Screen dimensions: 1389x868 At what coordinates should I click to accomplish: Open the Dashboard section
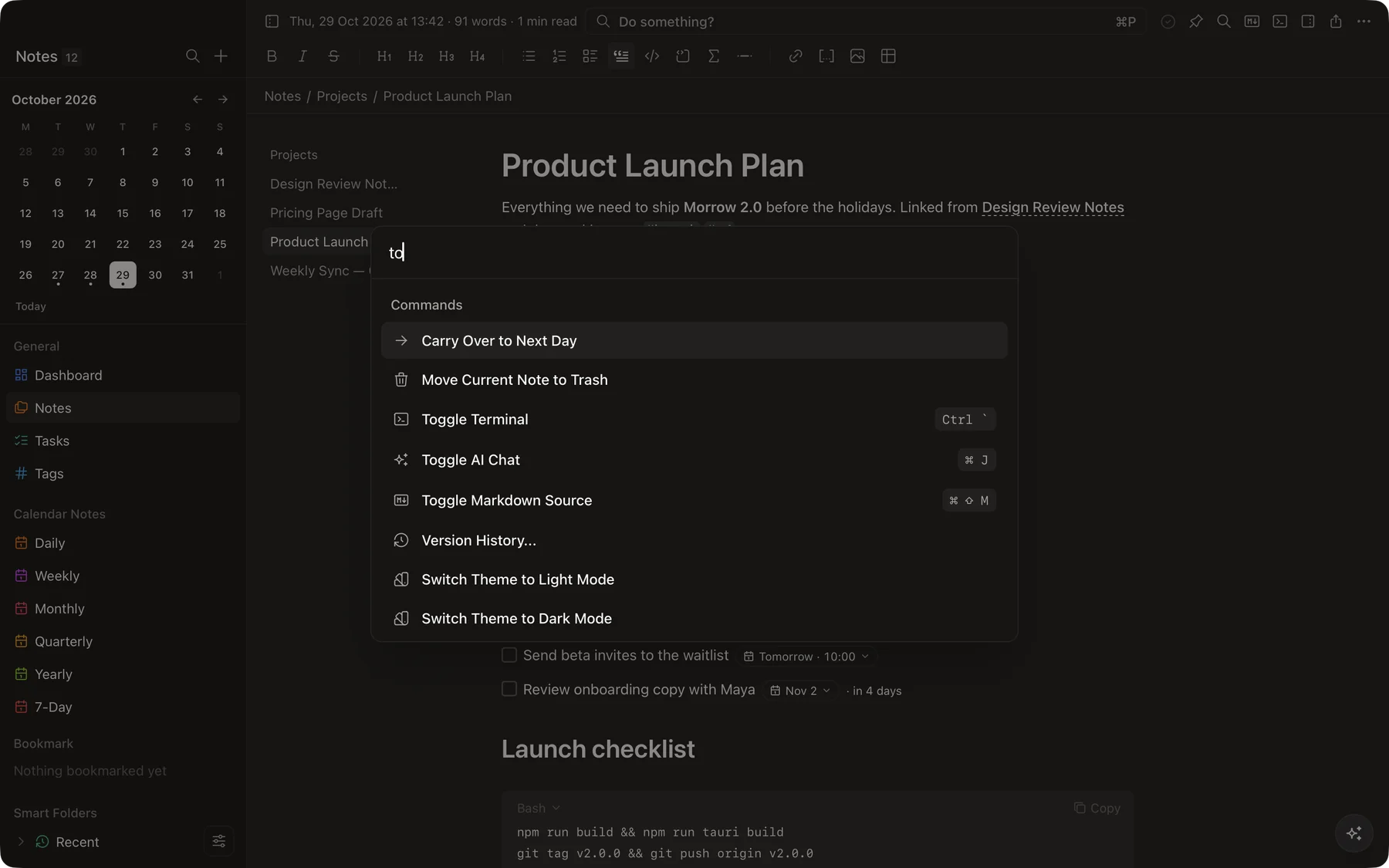click(x=123, y=375)
